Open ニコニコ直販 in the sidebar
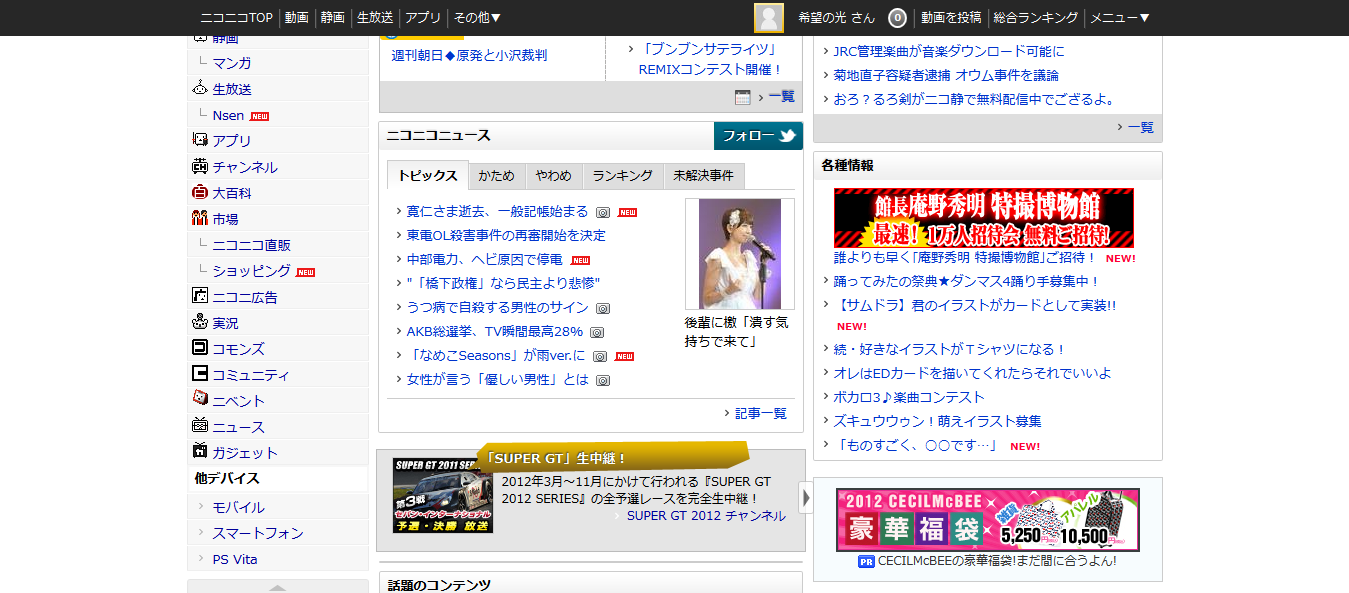1349x593 pixels. [252, 244]
